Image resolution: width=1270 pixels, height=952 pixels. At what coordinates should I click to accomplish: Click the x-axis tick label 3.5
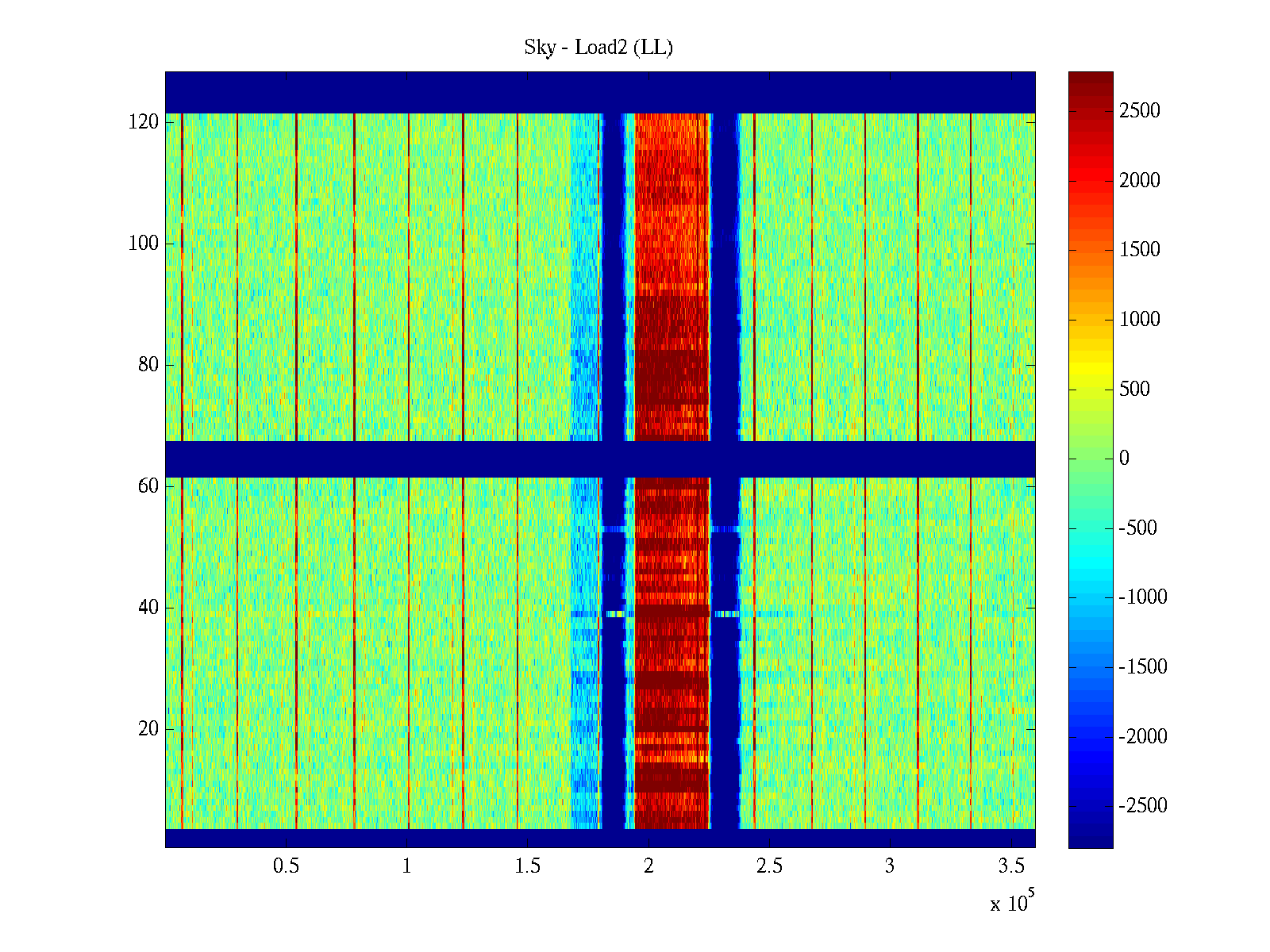point(1010,866)
